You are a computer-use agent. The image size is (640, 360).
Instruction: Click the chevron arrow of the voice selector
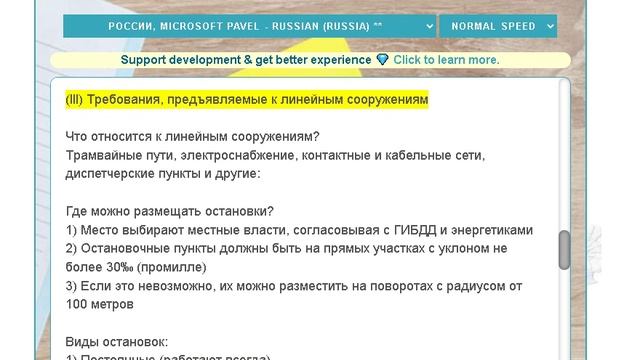(429, 27)
